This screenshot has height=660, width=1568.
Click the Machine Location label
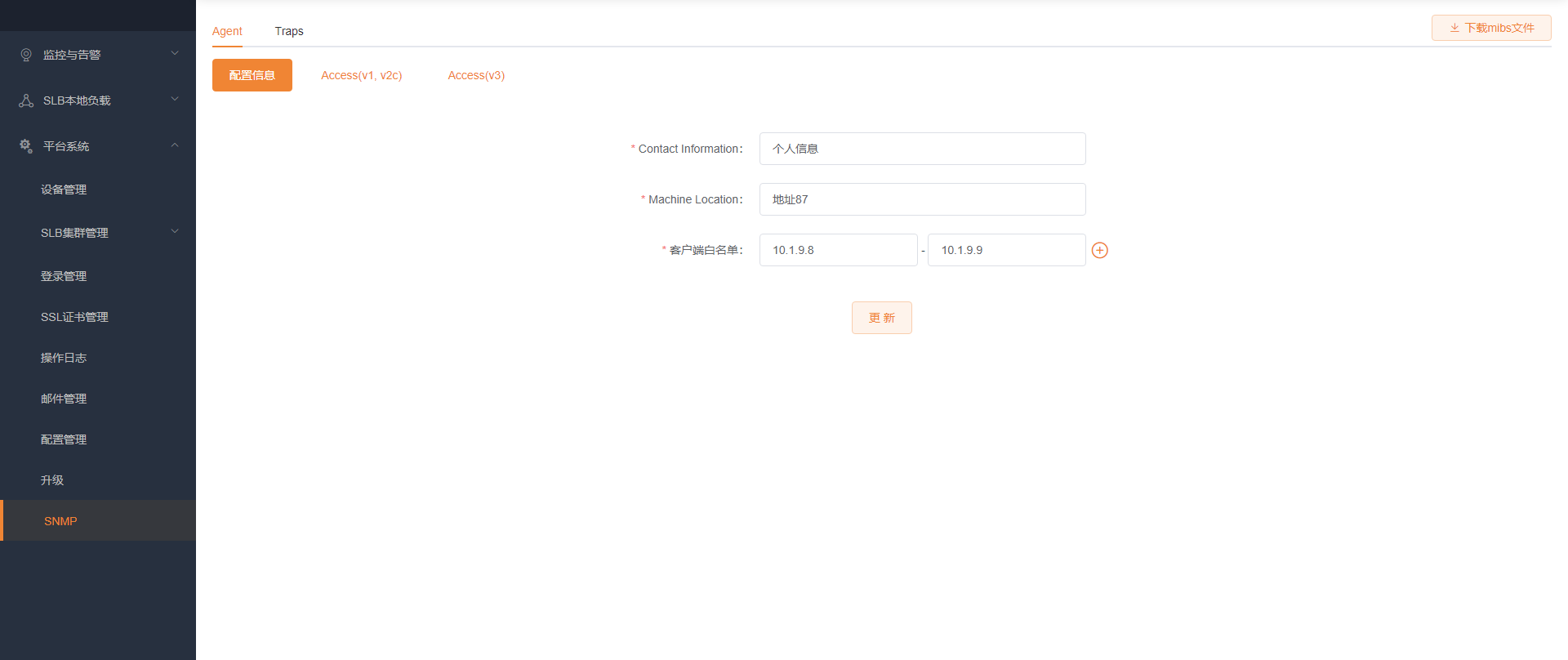point(695,199)
